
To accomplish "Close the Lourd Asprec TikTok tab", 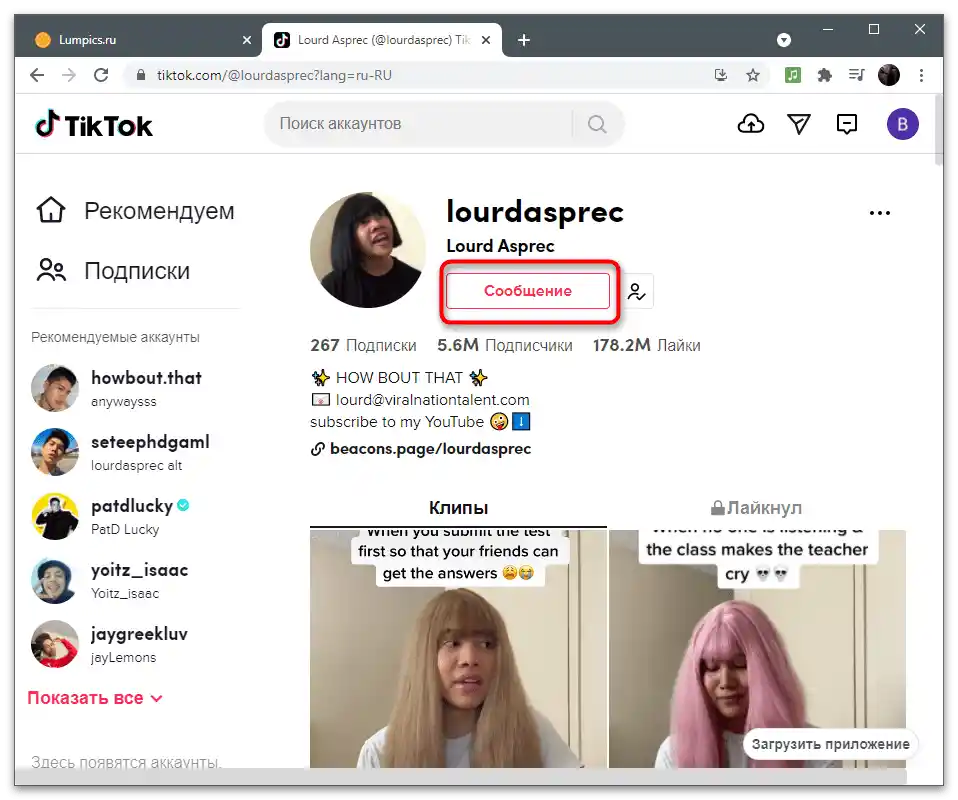I will point(486,40).
